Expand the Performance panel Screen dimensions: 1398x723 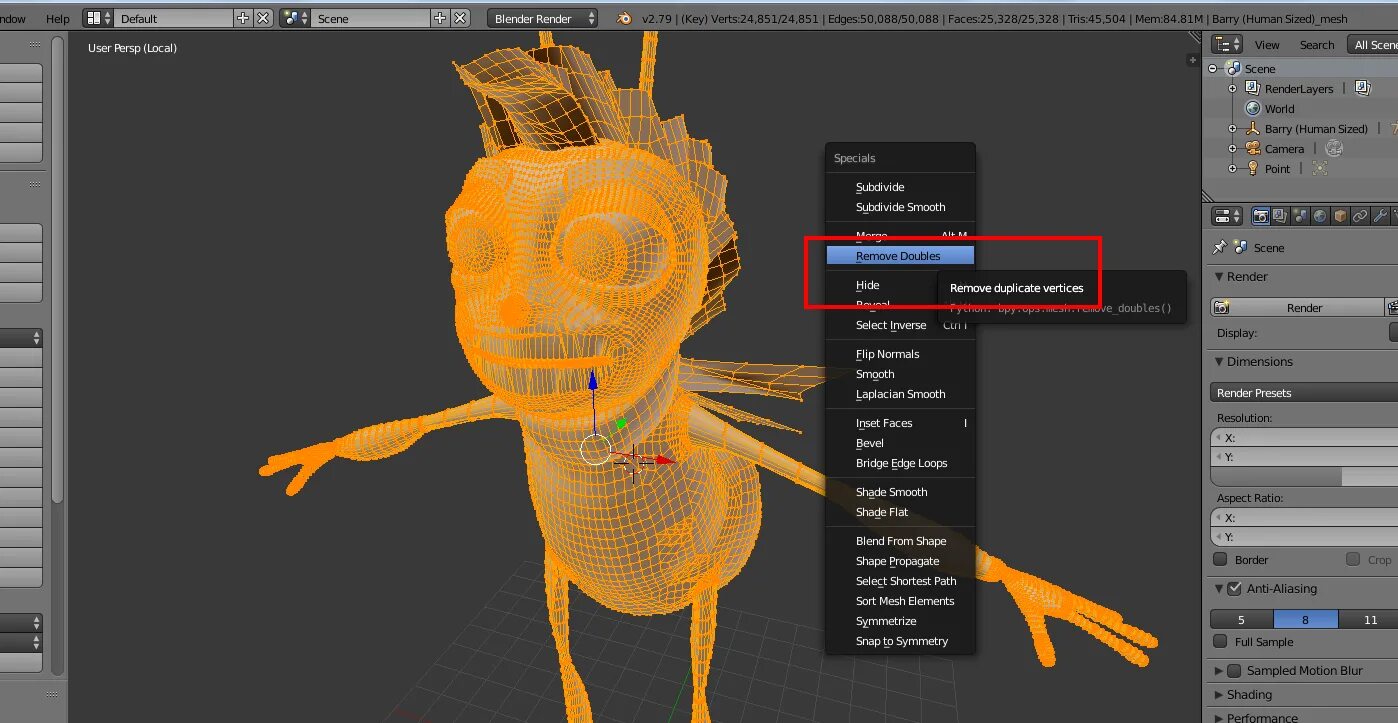click(x=1219, y=717)
